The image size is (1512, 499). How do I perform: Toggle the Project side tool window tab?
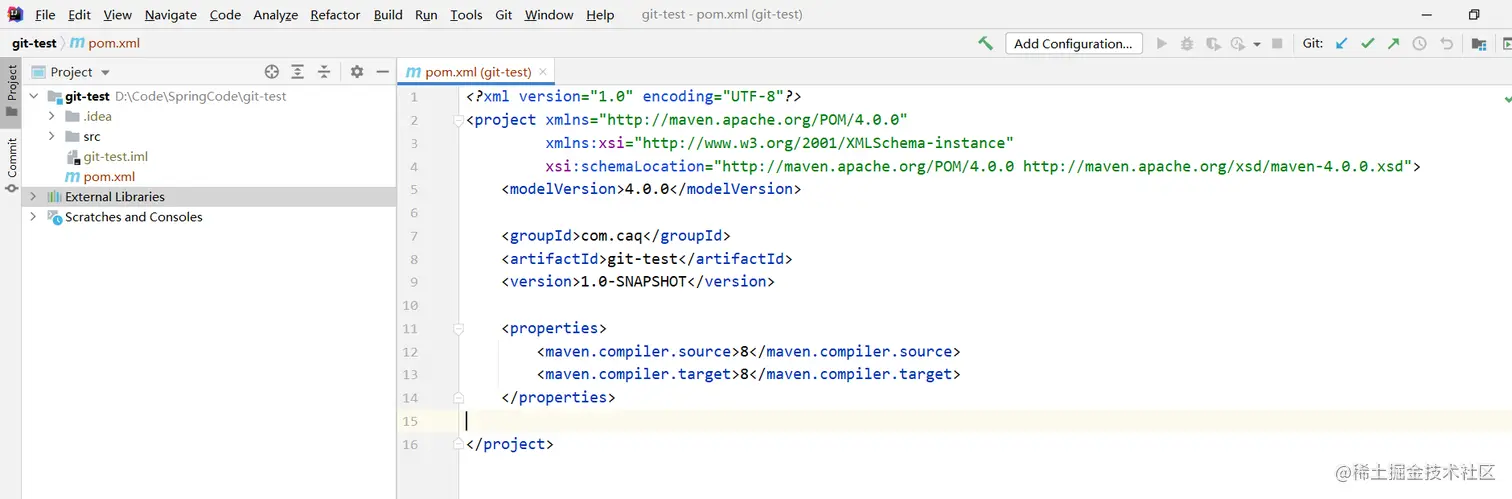coord(11,91)
